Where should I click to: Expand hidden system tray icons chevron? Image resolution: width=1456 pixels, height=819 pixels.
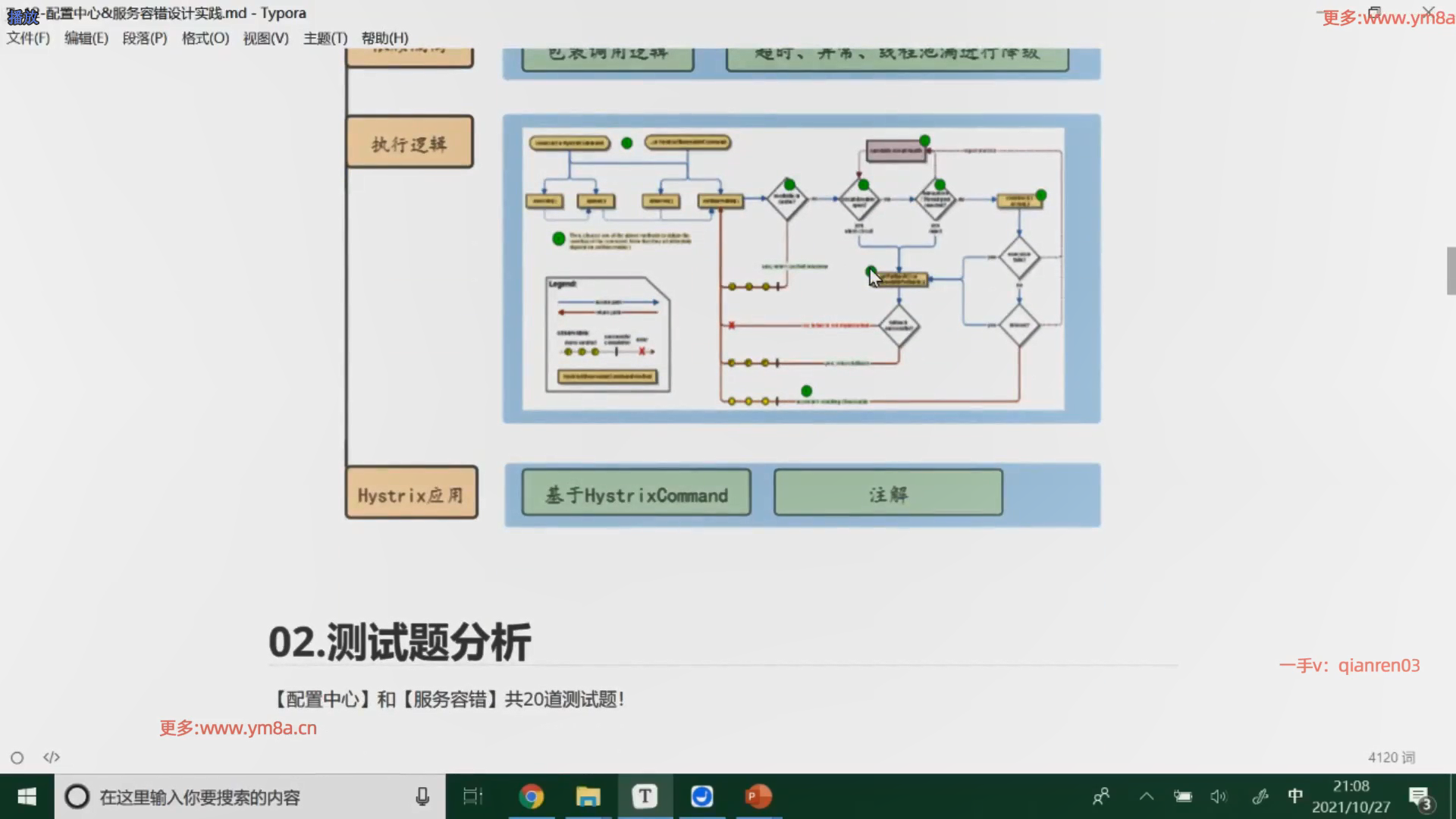tap(1146, 796)
